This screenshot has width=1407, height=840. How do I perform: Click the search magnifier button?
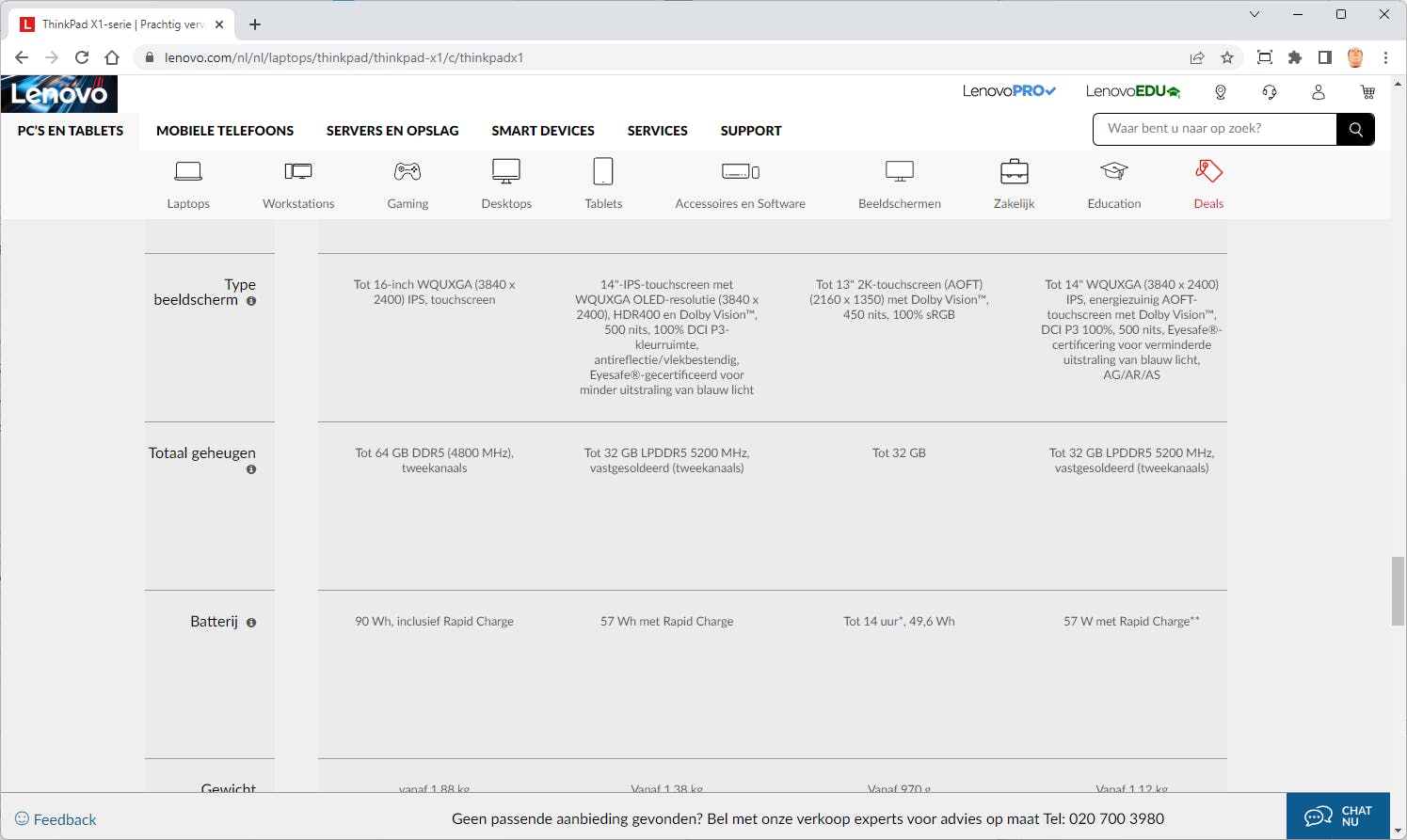coord(1355,129)
